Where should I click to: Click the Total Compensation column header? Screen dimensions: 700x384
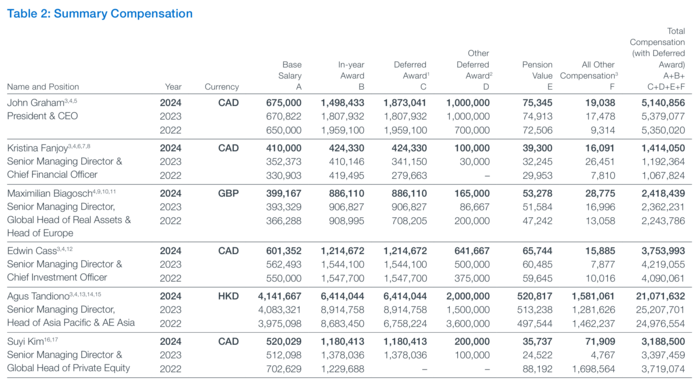(x=657, y=59)
